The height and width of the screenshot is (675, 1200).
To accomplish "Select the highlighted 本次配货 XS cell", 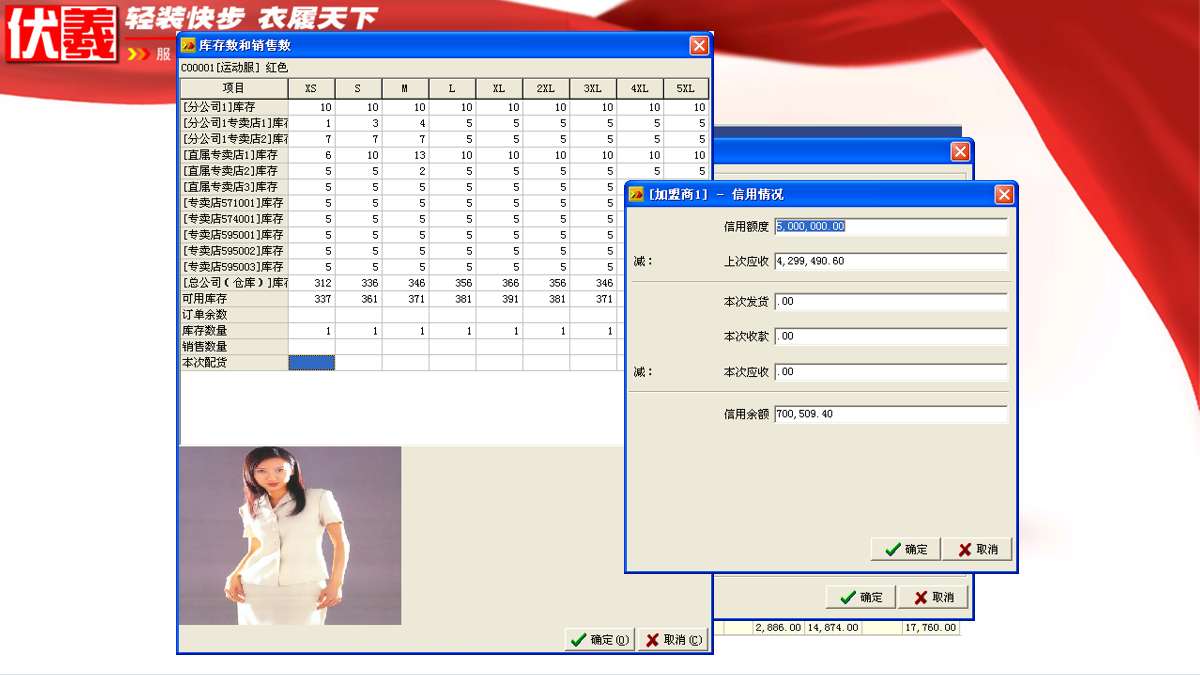I will [x=311, y=363].
